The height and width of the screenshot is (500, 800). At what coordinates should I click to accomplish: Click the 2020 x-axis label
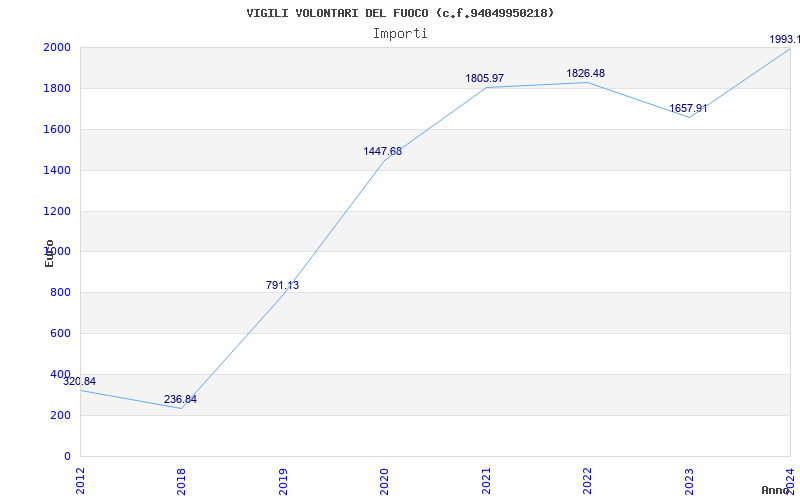pos(384,480)
